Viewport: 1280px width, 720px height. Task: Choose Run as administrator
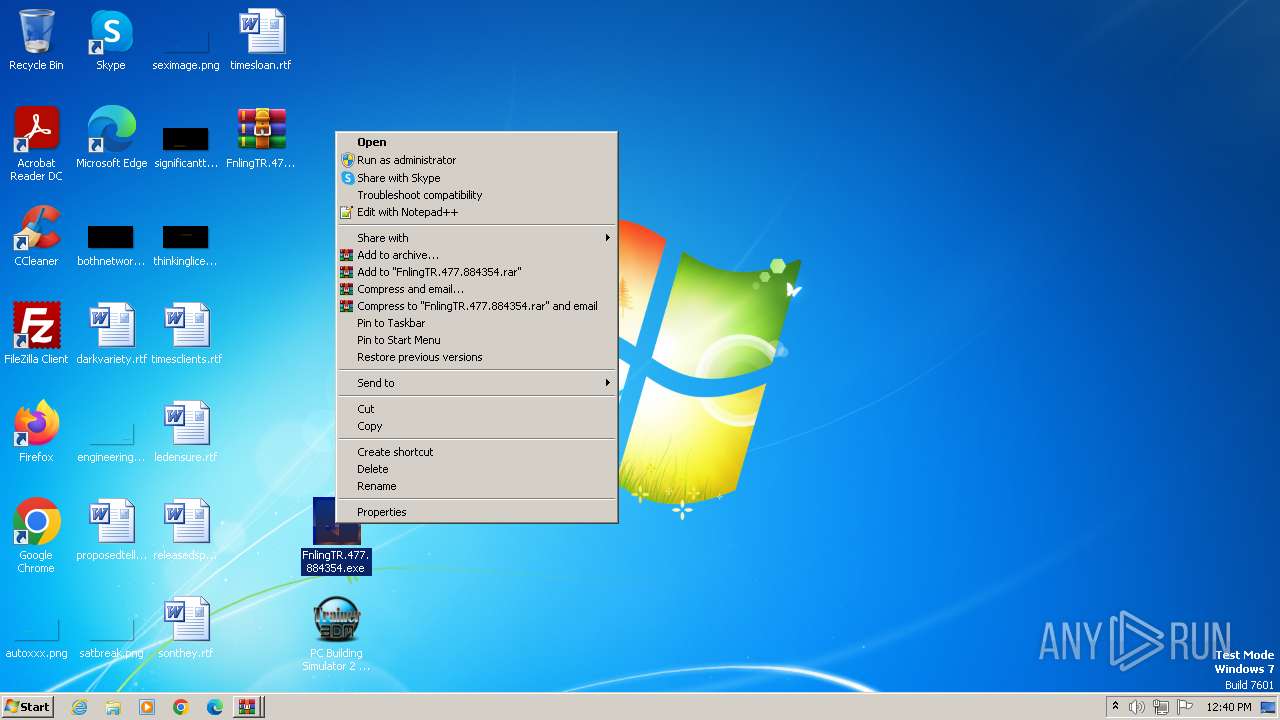476,160
